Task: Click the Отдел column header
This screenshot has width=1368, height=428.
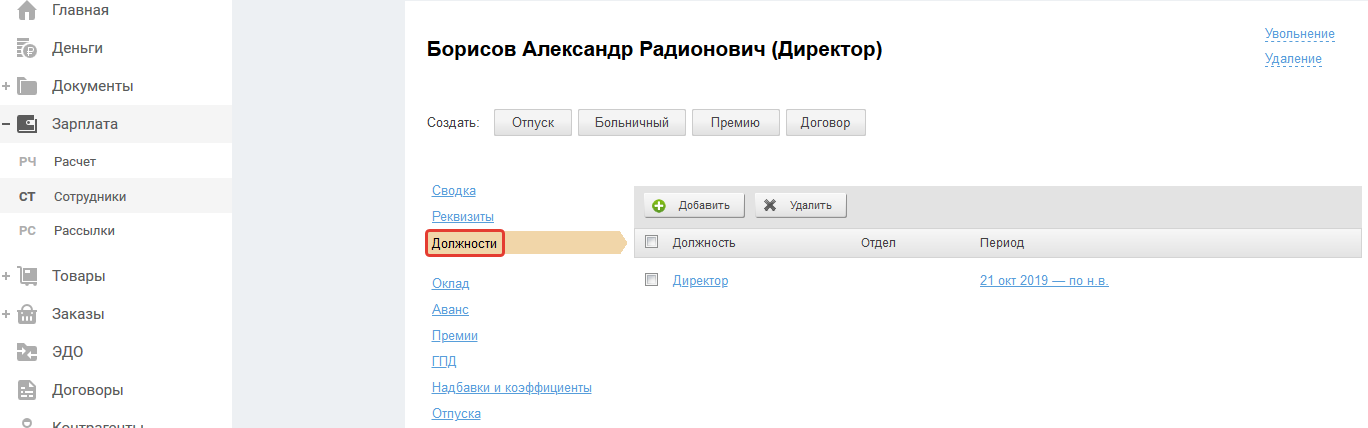Action: [878, 243]
